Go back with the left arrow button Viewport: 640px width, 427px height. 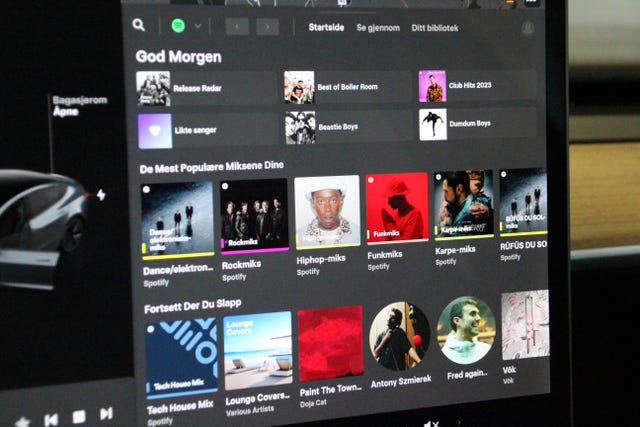click(237, 27)
